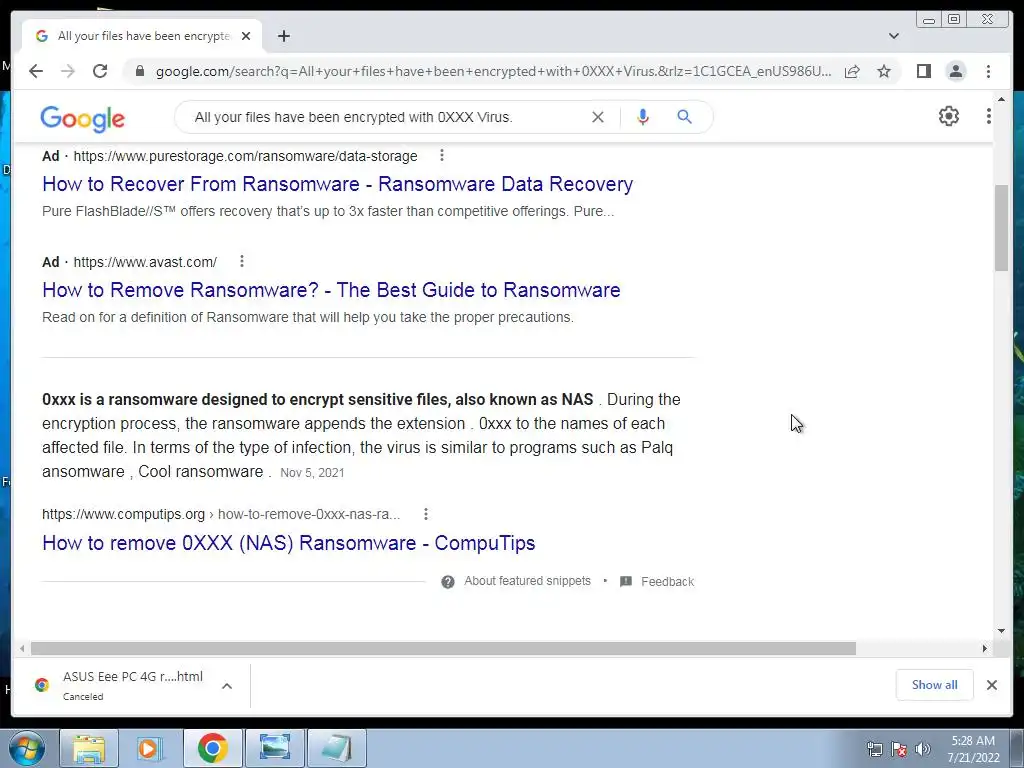Open the Chrome profile avatar
The image size is (1024, 768).
click(955, 71)
